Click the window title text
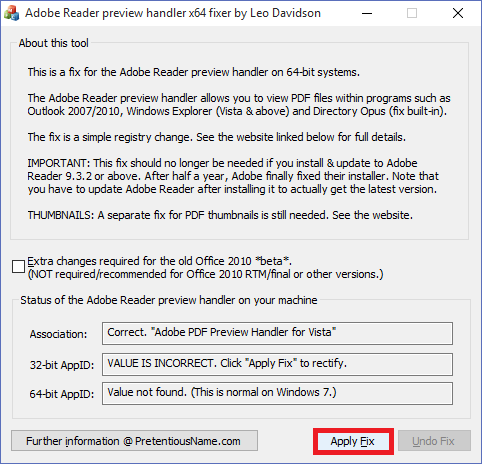The width and height of the screenshot is (482, 464). point(173,13)
